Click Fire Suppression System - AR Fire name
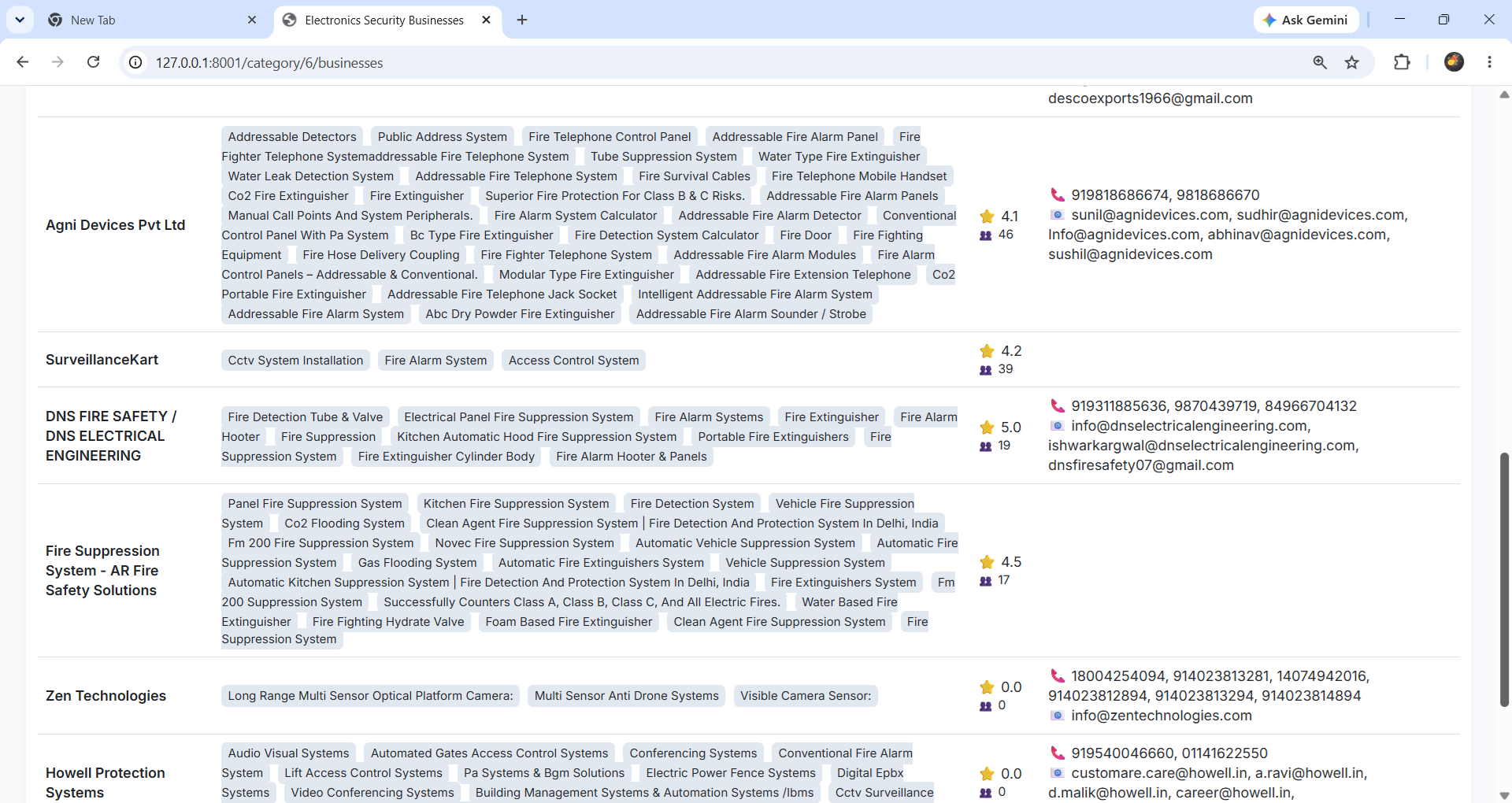Viewport: 1512px width, 803px height. 102,570
